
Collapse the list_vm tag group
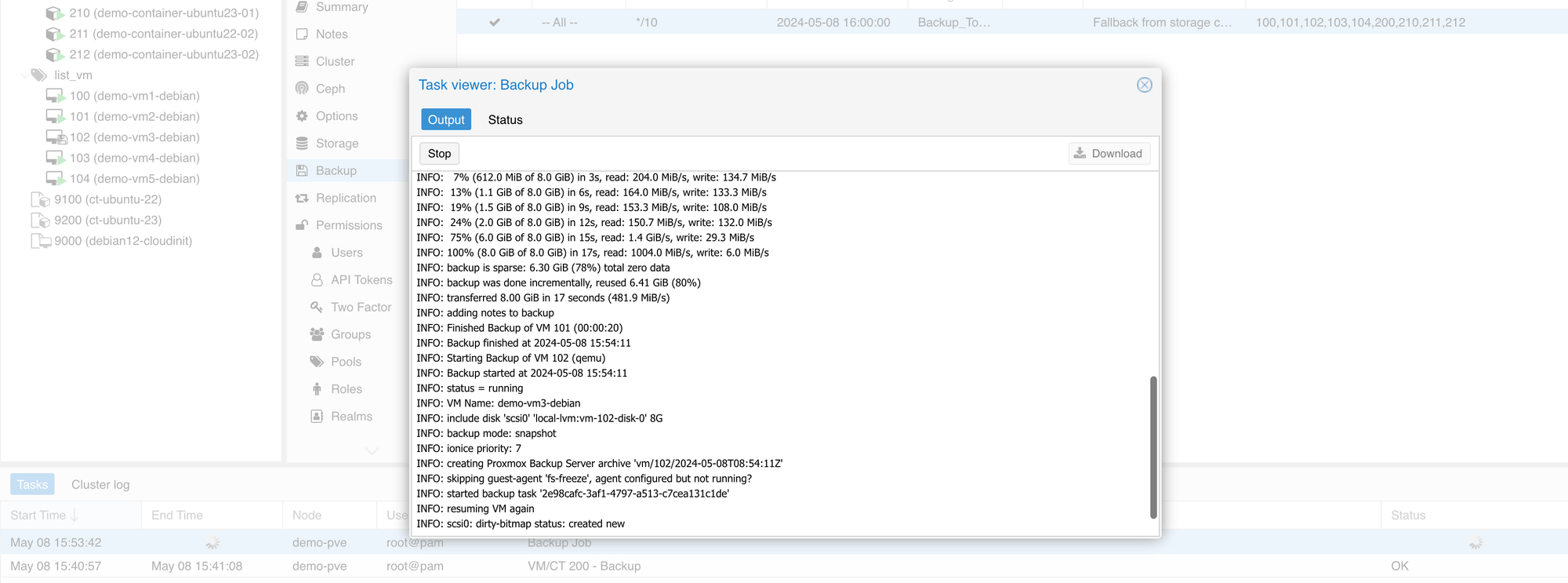[24, 75]
